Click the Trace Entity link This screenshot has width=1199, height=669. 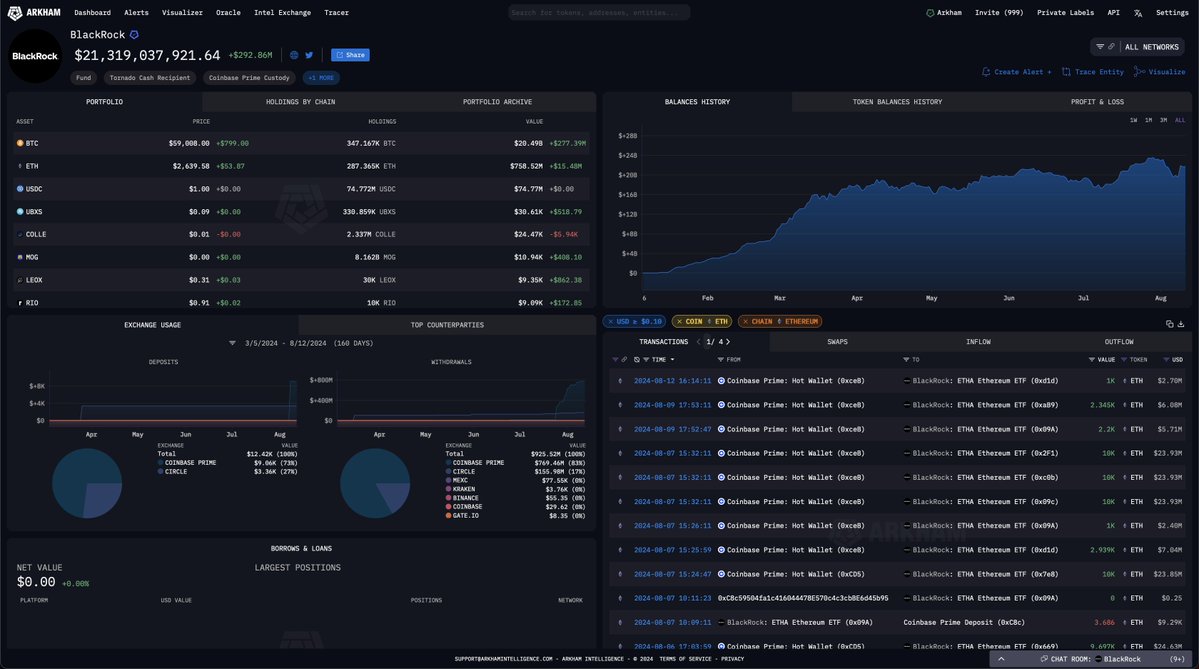click(1093, 72)
